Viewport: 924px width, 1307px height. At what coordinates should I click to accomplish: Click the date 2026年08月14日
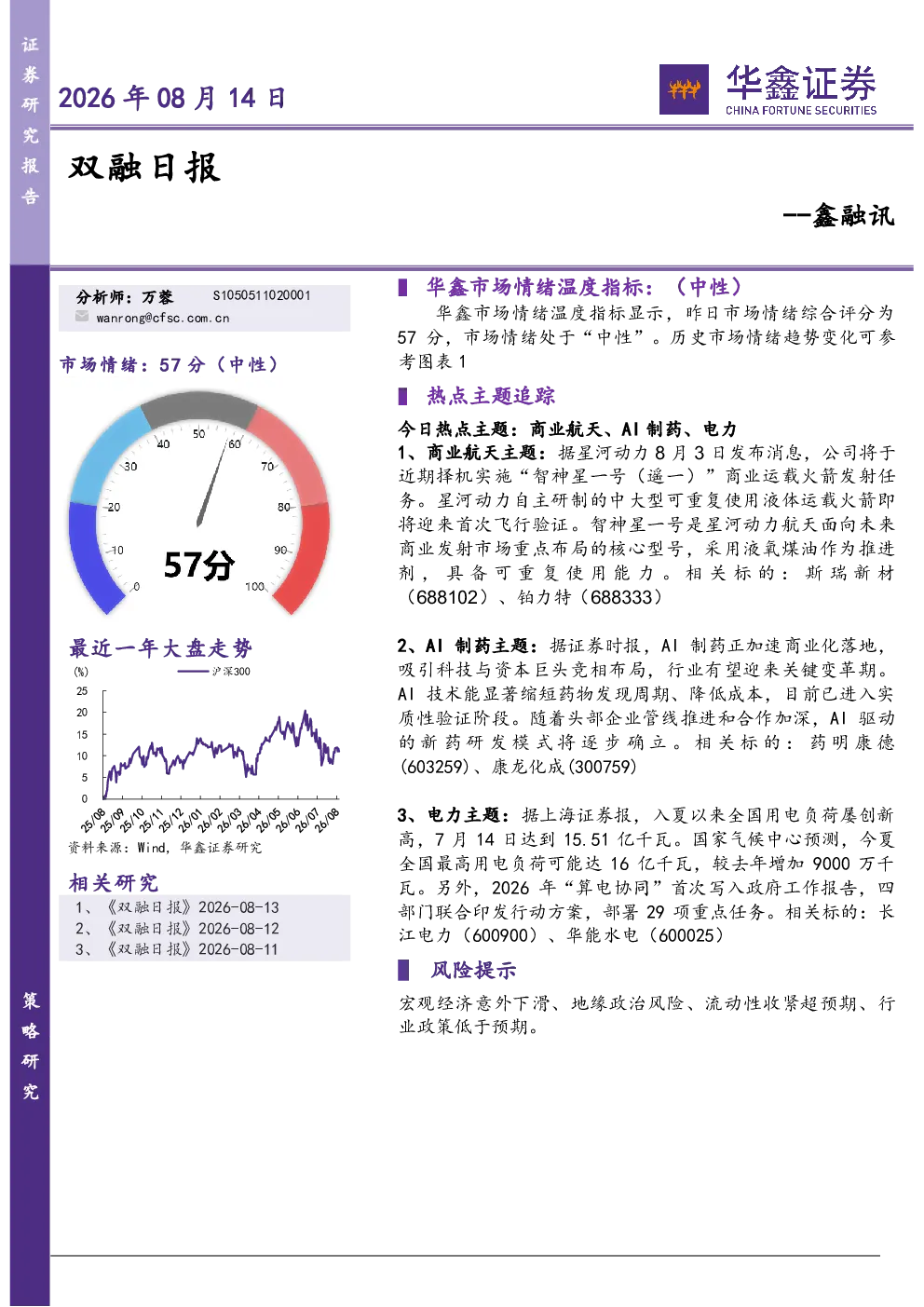tap(172, 98)
